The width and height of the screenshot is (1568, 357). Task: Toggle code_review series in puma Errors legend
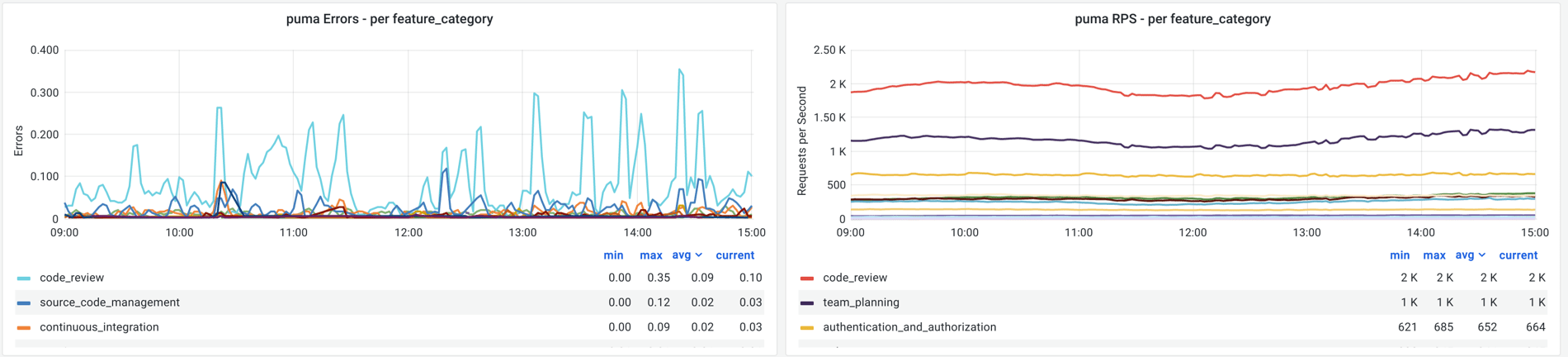tap(72, 278)
